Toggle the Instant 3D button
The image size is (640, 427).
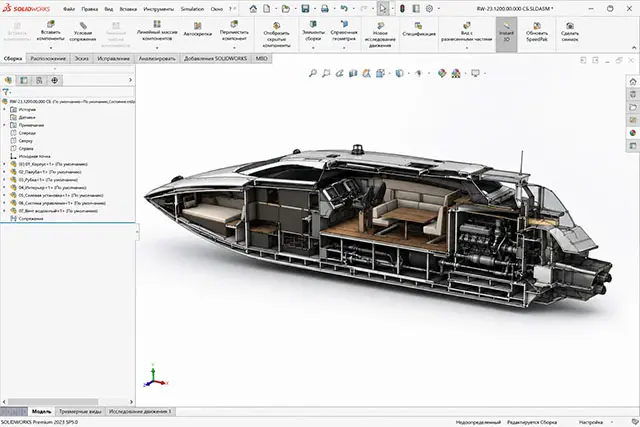[x=507, y=34]
